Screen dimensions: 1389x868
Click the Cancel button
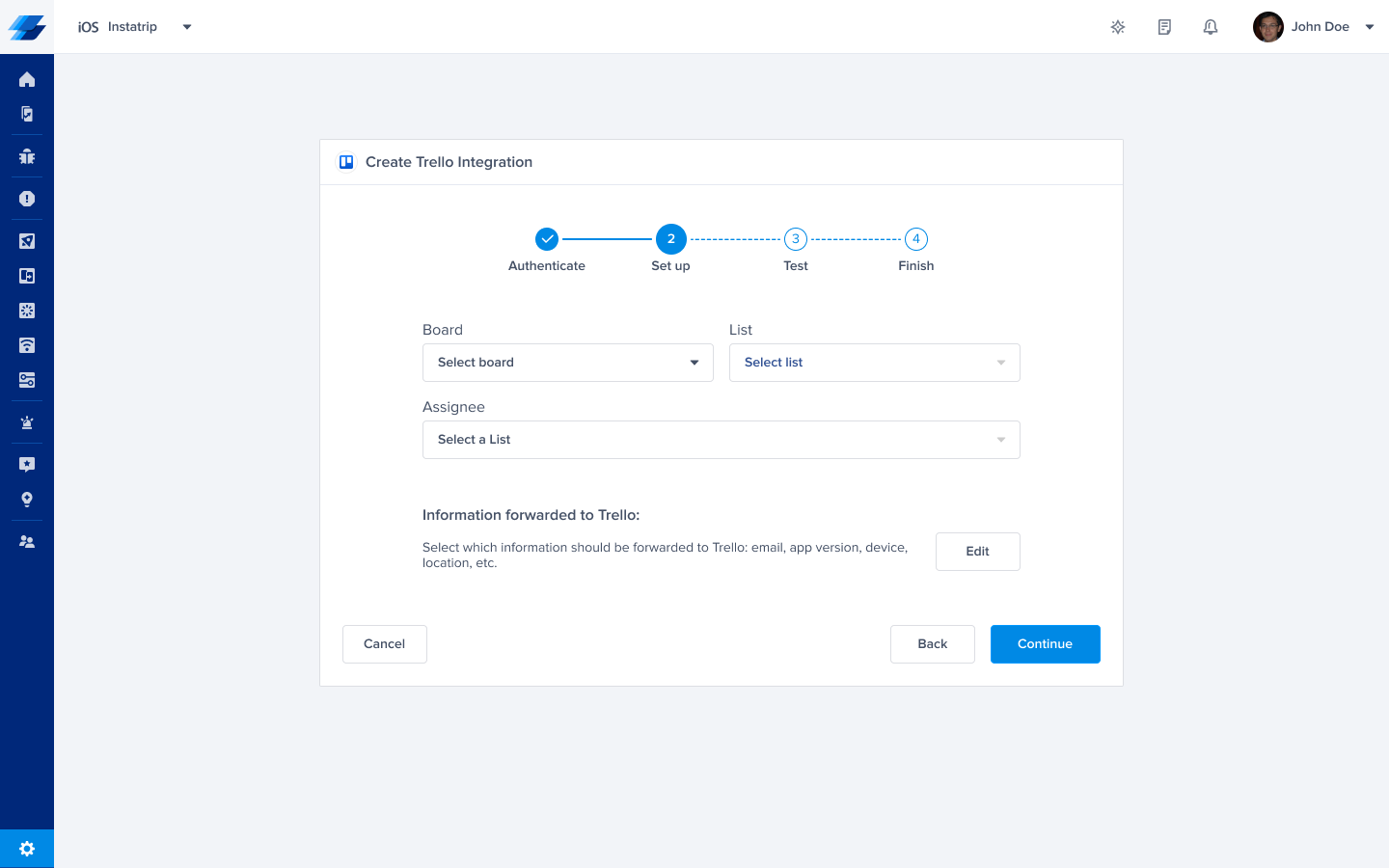click(x=385, y=644)
